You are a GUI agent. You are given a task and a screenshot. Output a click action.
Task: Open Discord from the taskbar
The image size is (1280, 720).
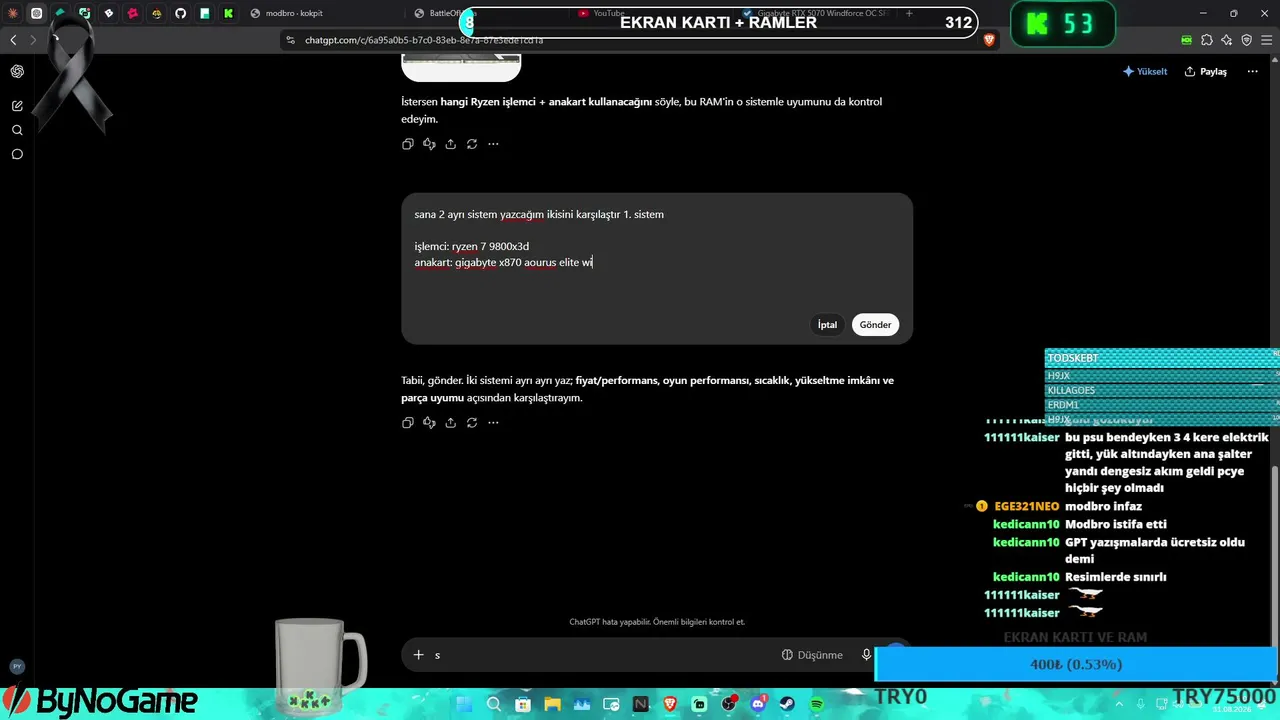758,704
